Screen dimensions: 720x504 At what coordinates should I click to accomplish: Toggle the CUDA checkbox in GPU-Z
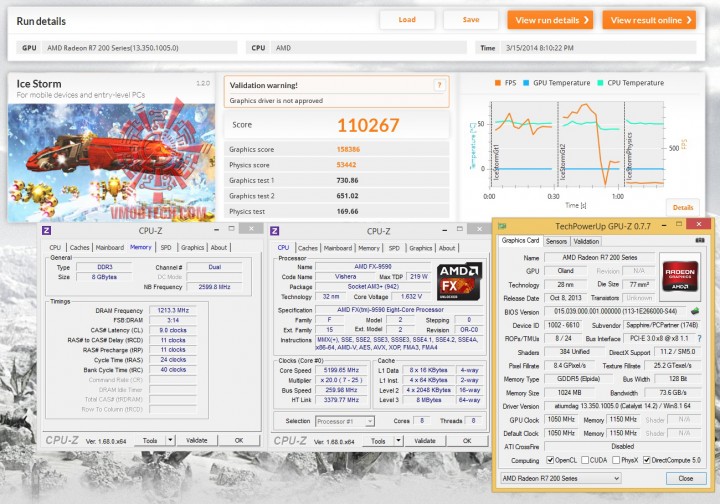[x=585, y=460]
